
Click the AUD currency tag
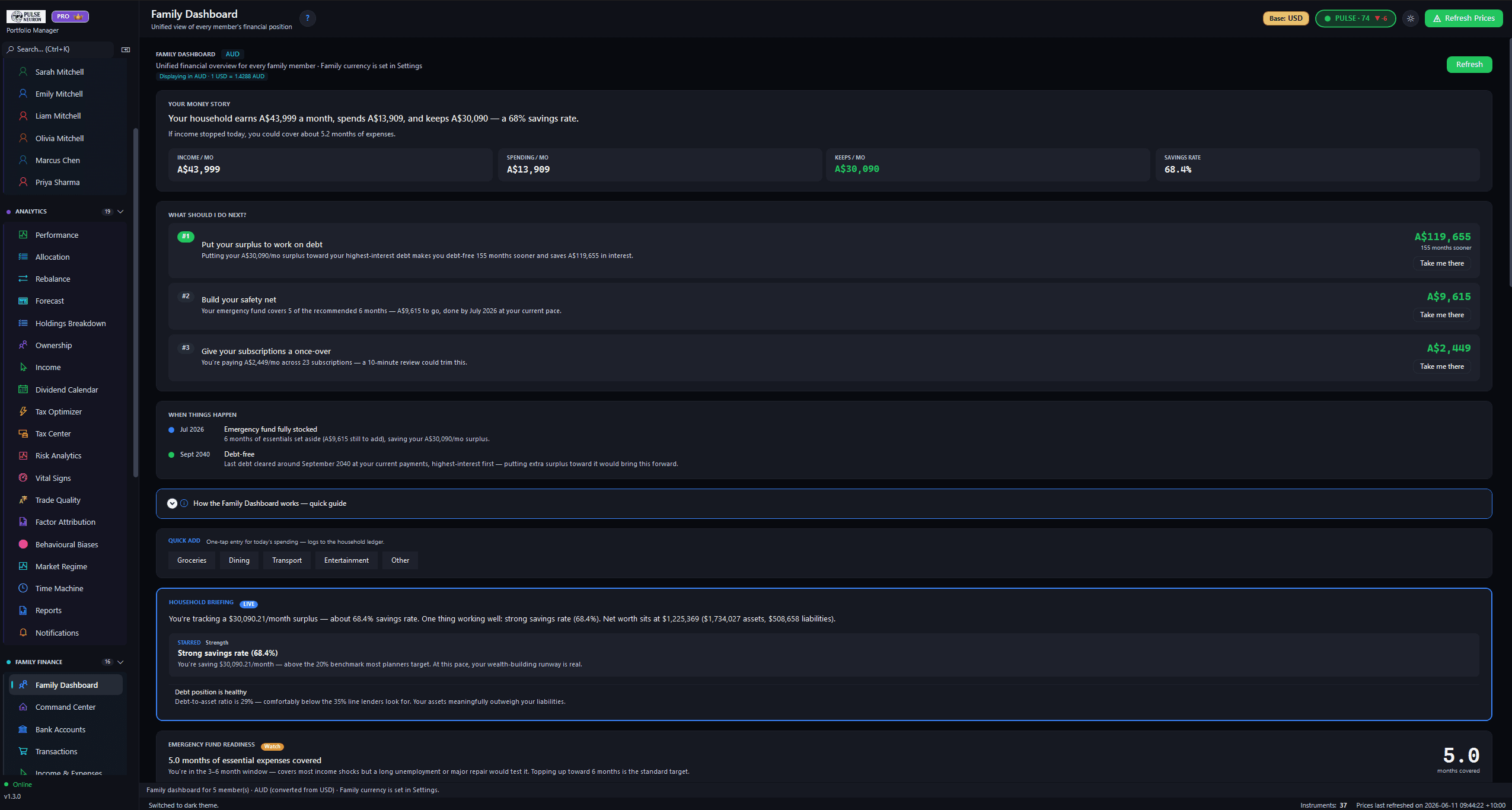tap(232, 54)
